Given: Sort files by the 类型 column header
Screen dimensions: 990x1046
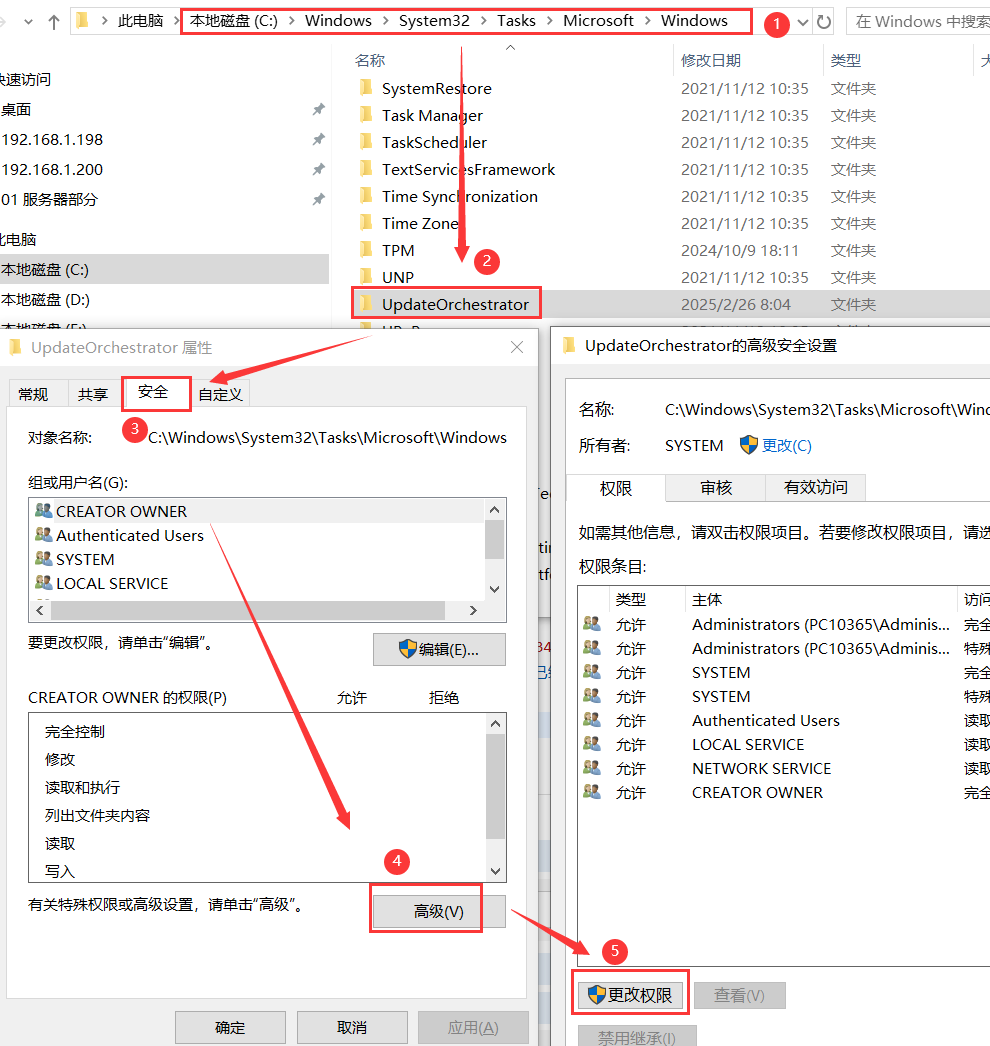Looking at the screenshot, I should point(845,61).
